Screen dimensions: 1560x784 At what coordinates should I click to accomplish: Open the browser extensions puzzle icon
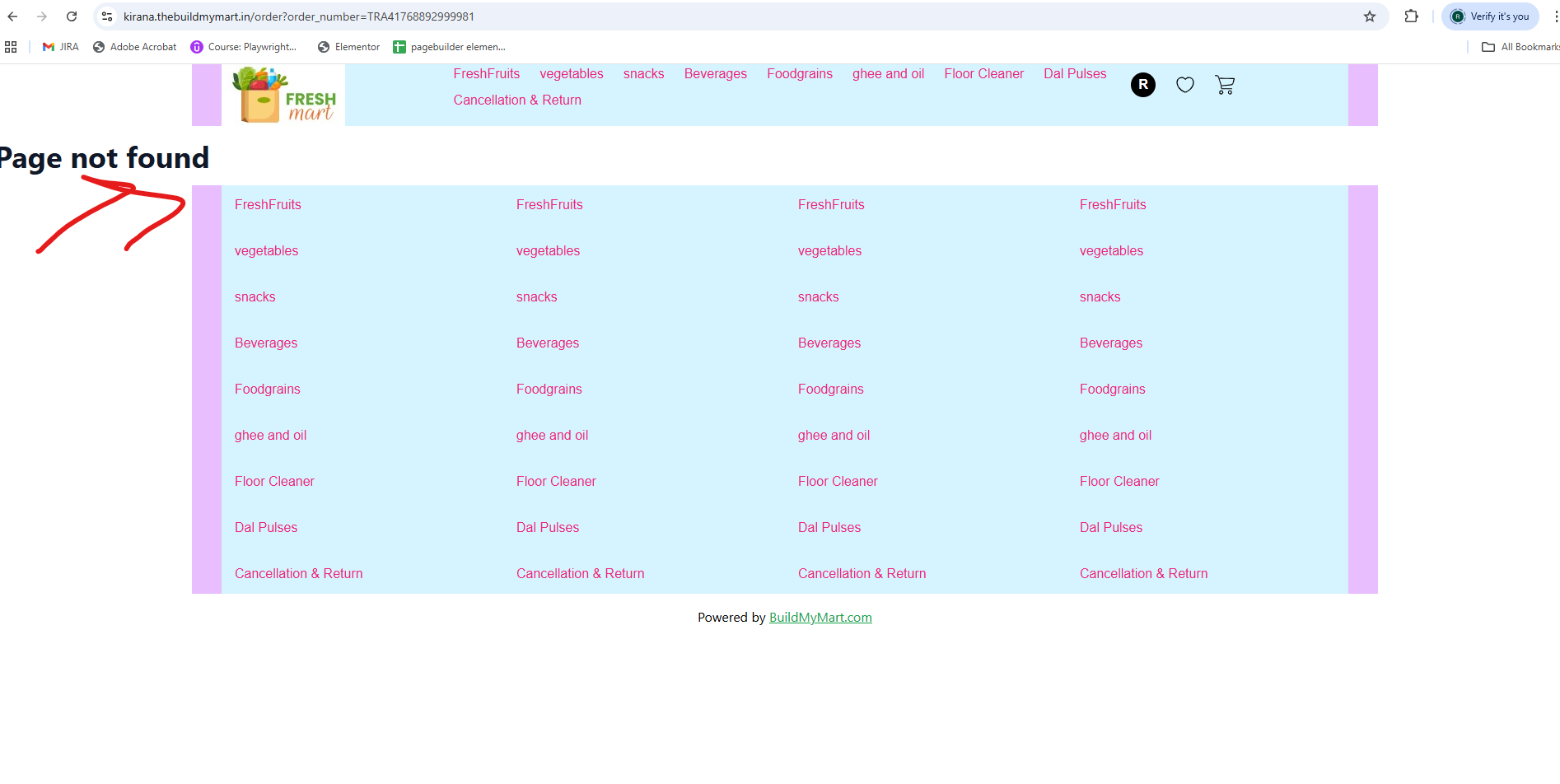pos(1411,16)
